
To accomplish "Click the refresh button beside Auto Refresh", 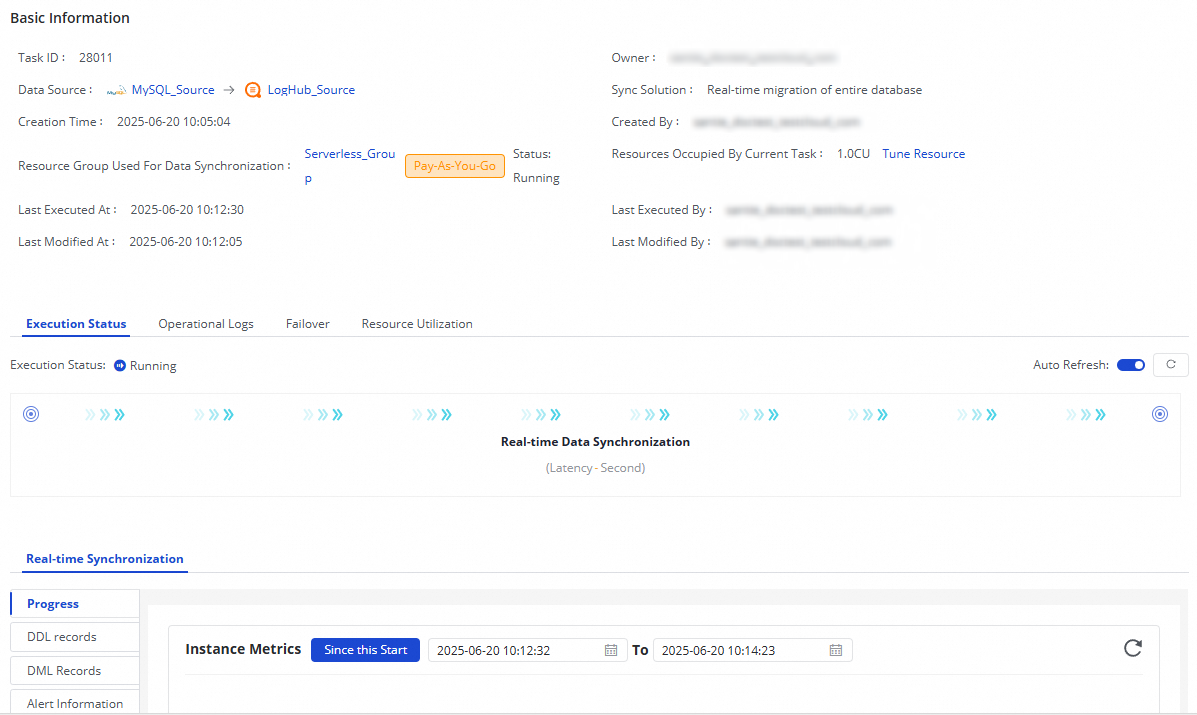I will 1170,365.
